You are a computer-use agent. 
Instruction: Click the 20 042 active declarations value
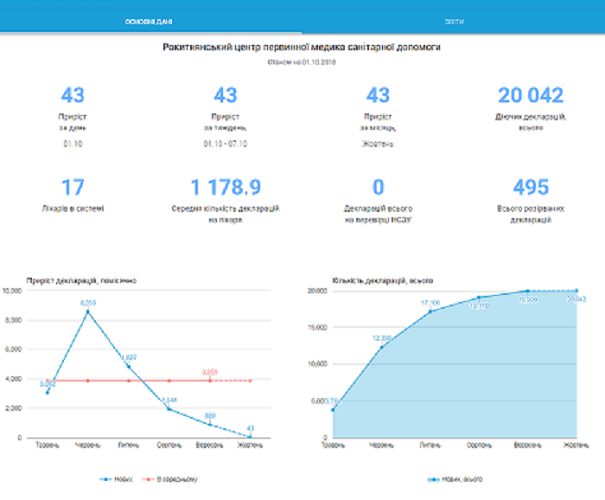pos(531,95)
